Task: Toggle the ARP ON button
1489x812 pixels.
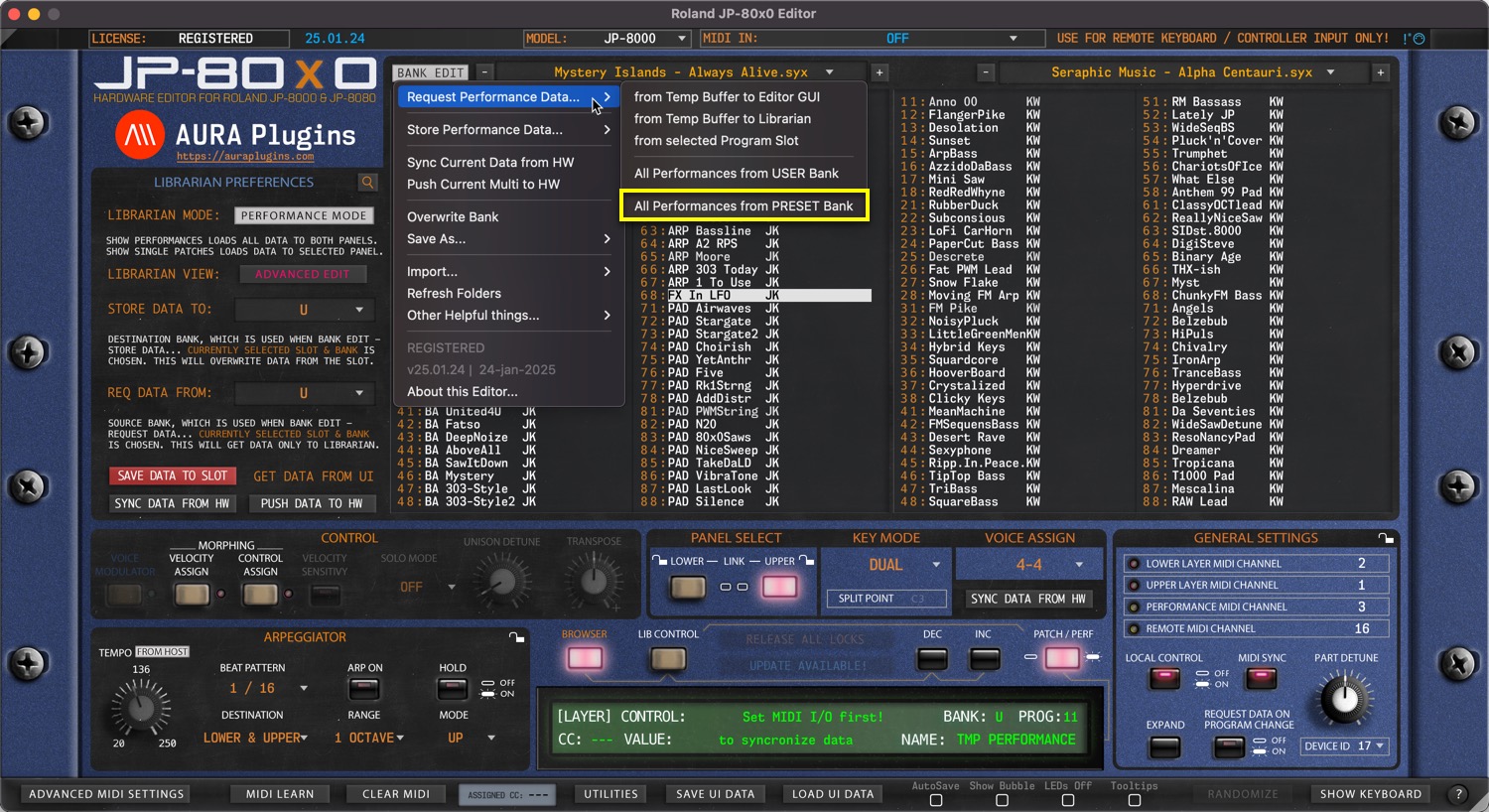Action: coord(364,689)
